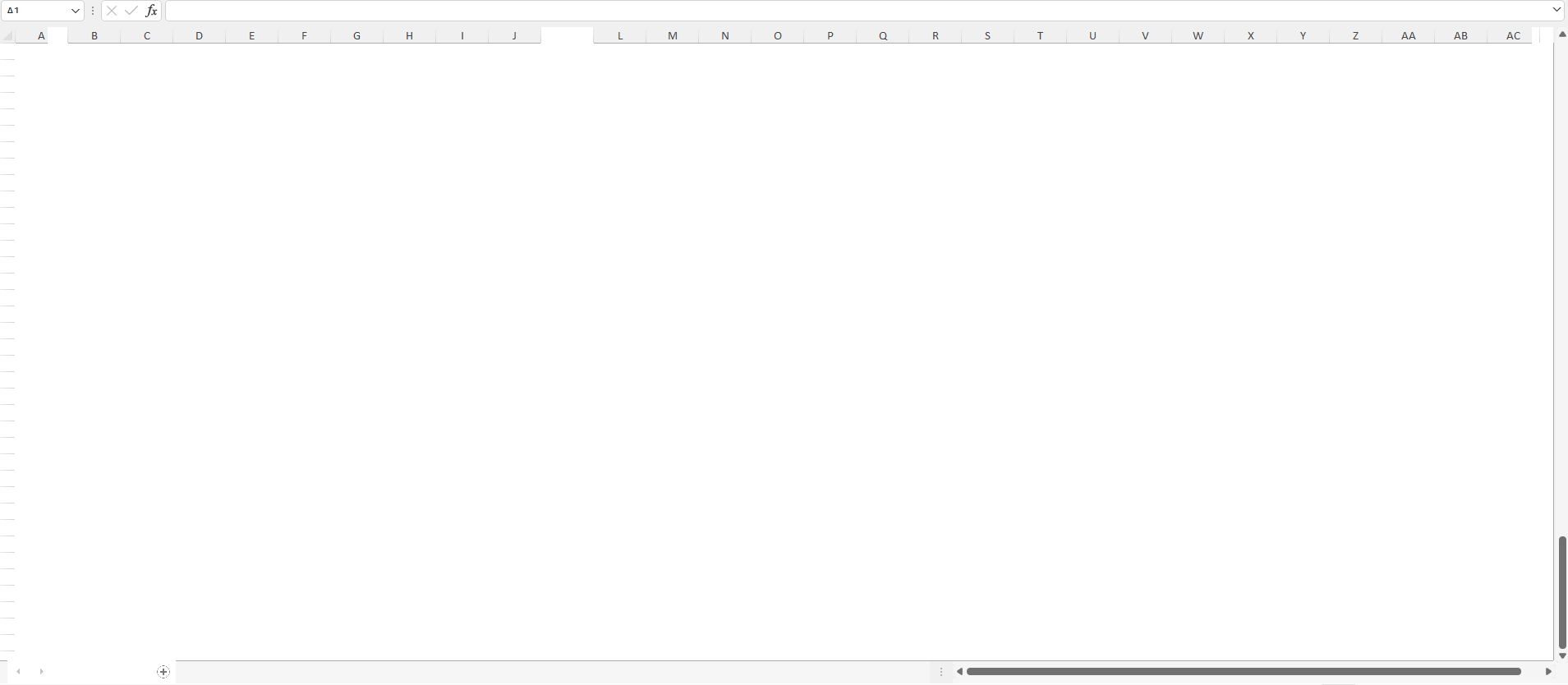This screenshot has width=1568, height=685.
Task: Select column S header
Action: [988, 35]
